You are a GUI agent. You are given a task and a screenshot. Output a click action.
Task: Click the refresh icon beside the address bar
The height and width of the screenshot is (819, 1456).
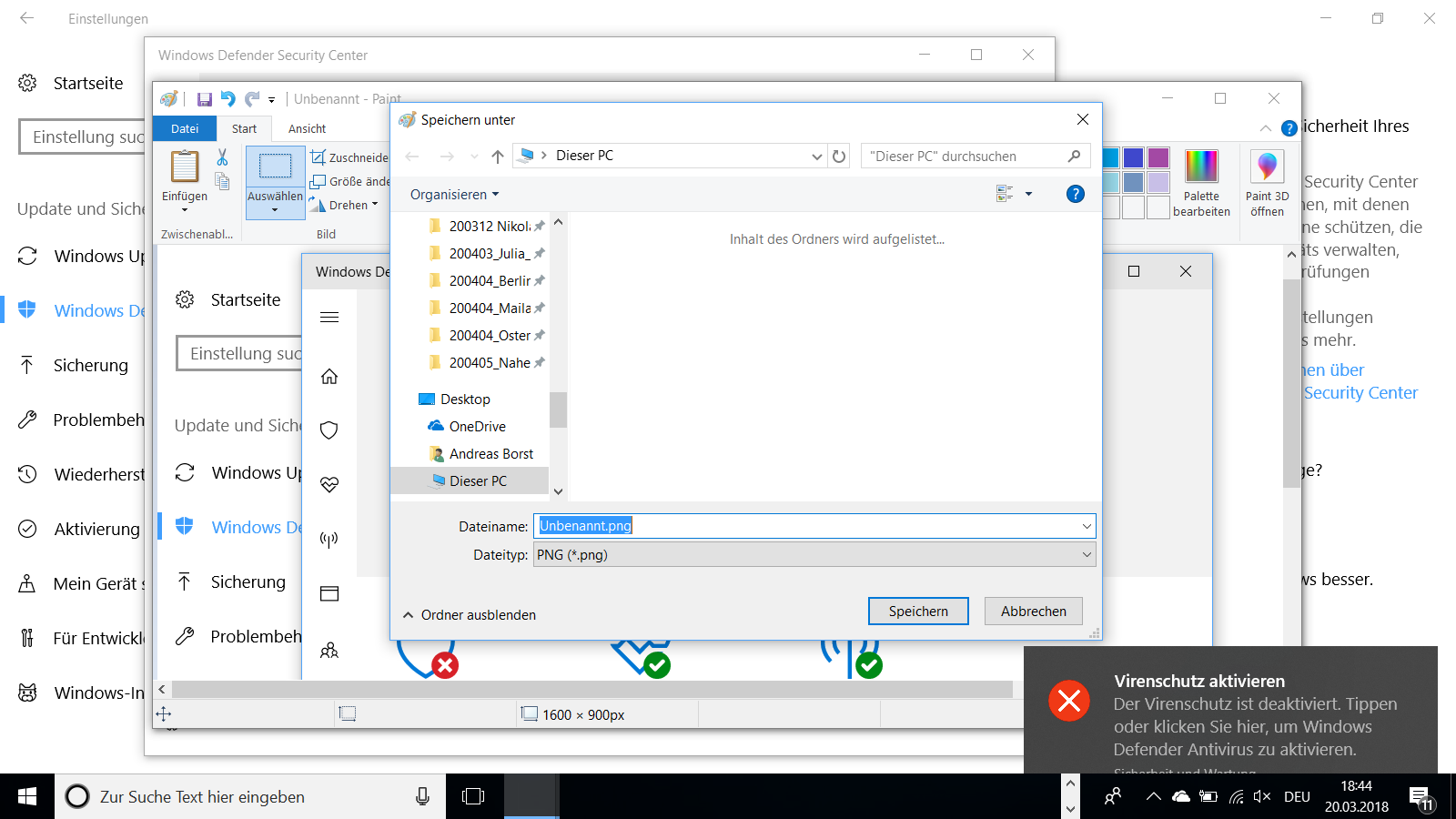coord(839,157)
